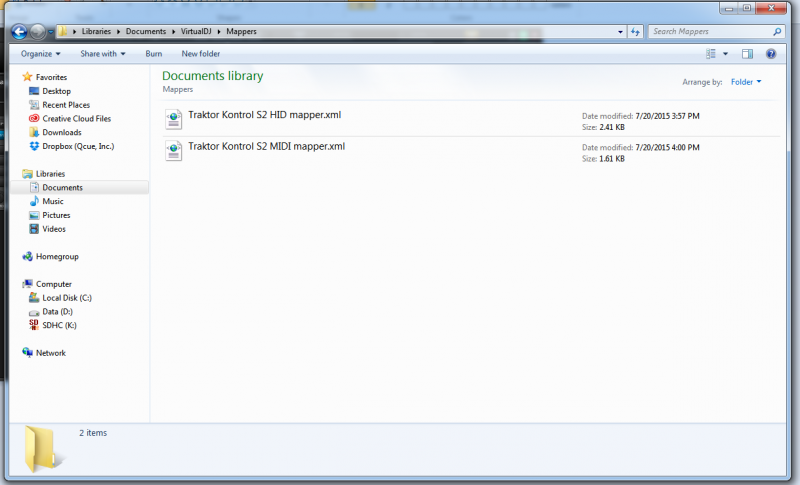
Task: Open recent locations dropdown beside Forward arrow
Action: [x=51, y=32]
